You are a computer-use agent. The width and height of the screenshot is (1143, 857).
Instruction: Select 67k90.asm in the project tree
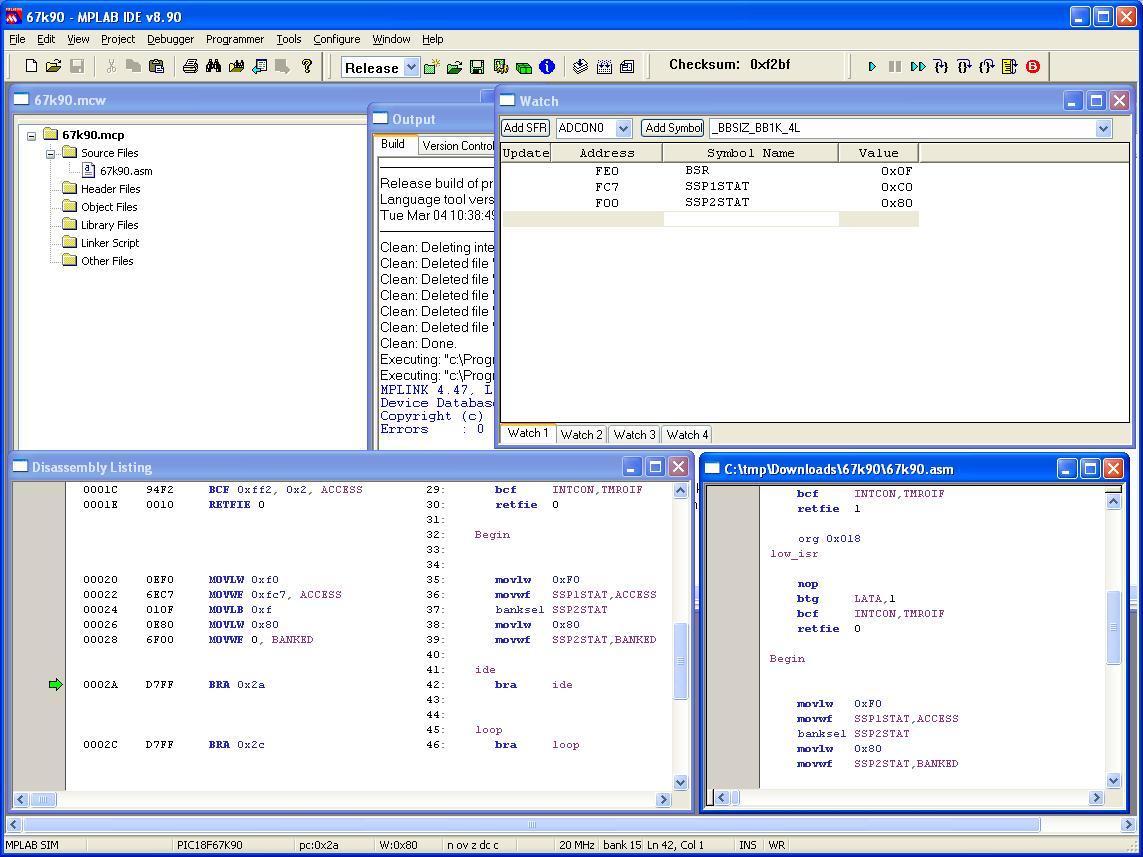[x=126, y=171]
